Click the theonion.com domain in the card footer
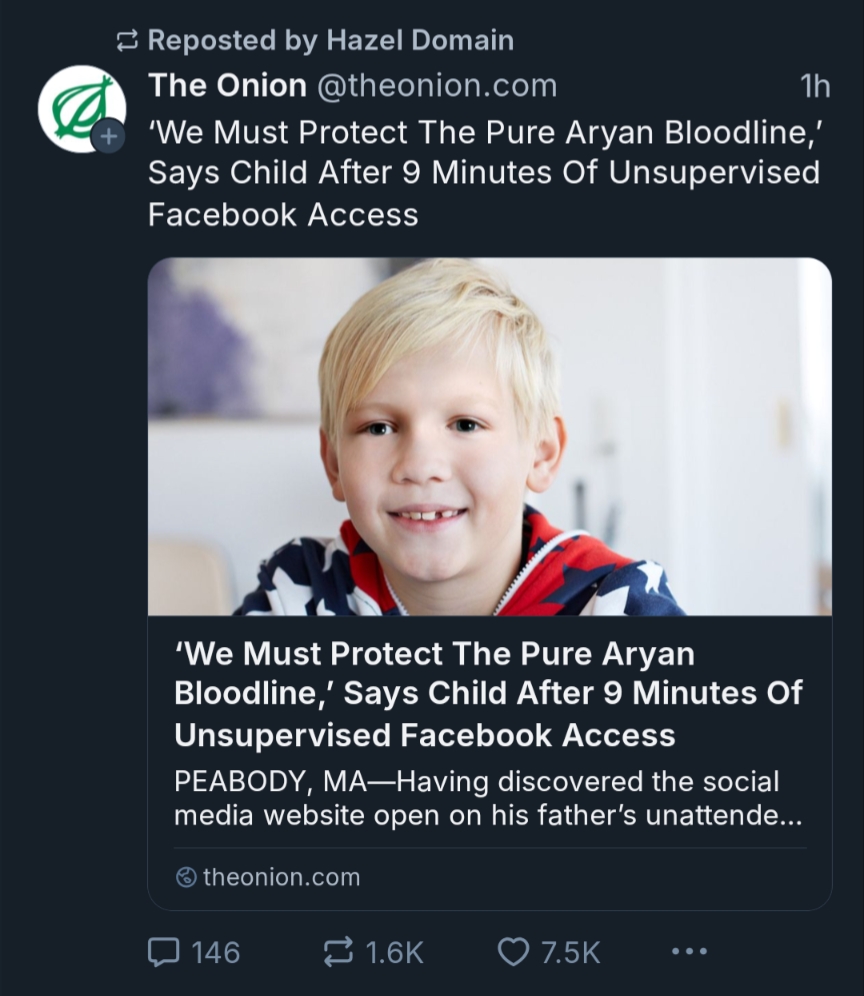The height and width of the screenshot is (996, 864). pos(281,877)
